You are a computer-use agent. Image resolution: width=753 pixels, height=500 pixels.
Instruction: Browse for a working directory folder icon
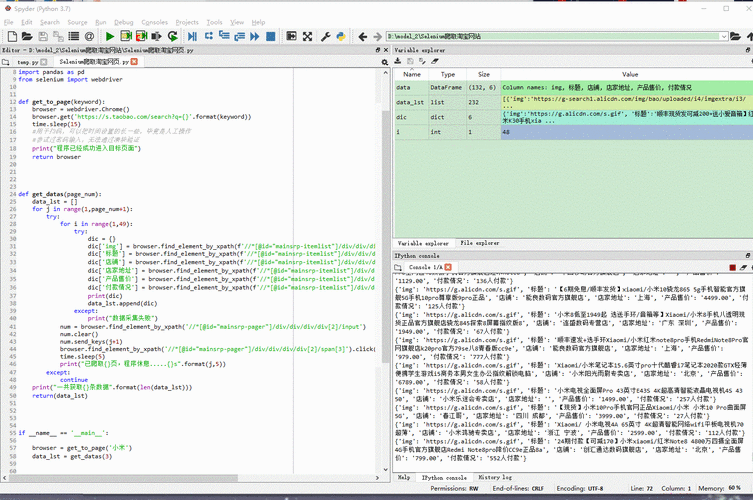point(735,36)
